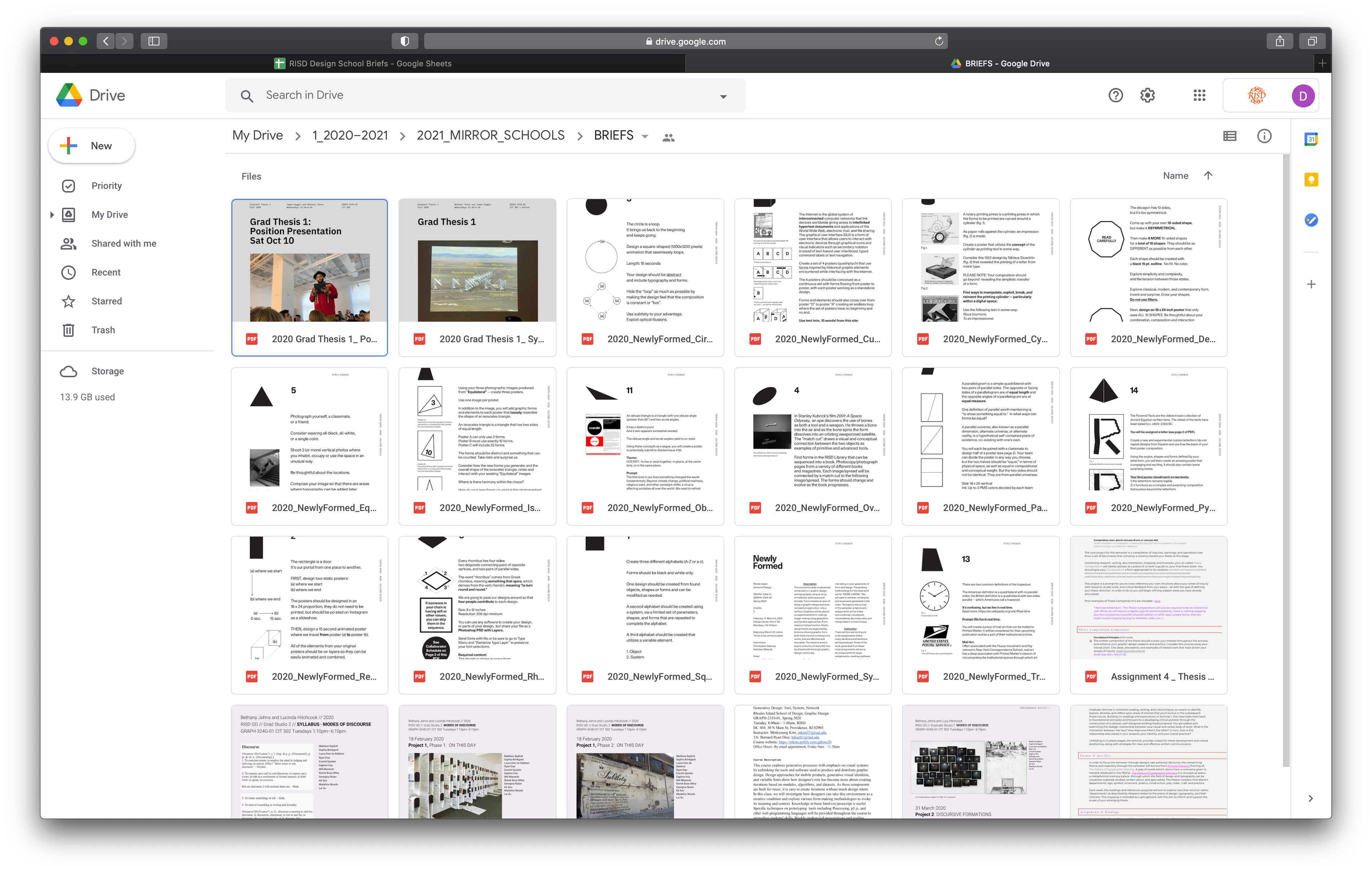Switch to RISD Design School Briefs Sheets tab
Viewport: 1372px width, 872px height.
tap(362, 63)
